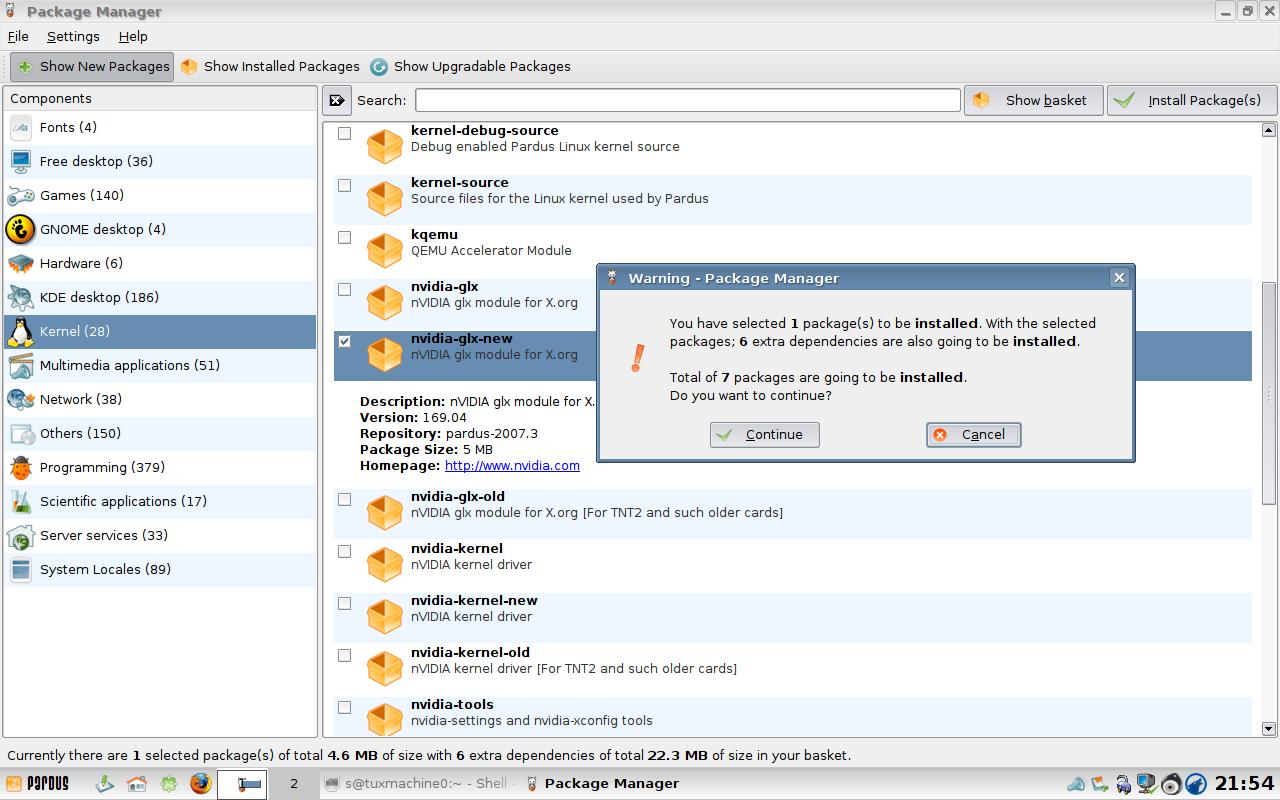This screenshot has width=1280, height=800.
Task: Open the nvidia.com homepage link
Action: point(512,466)
